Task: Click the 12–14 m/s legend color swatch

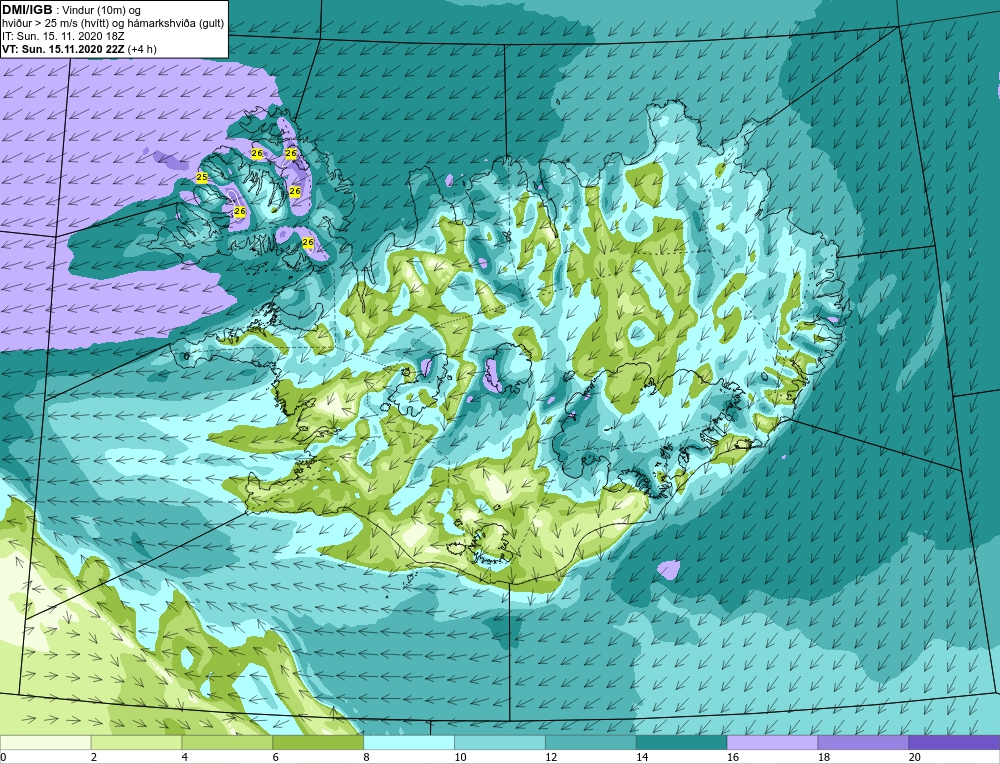Action: (591, 742)
